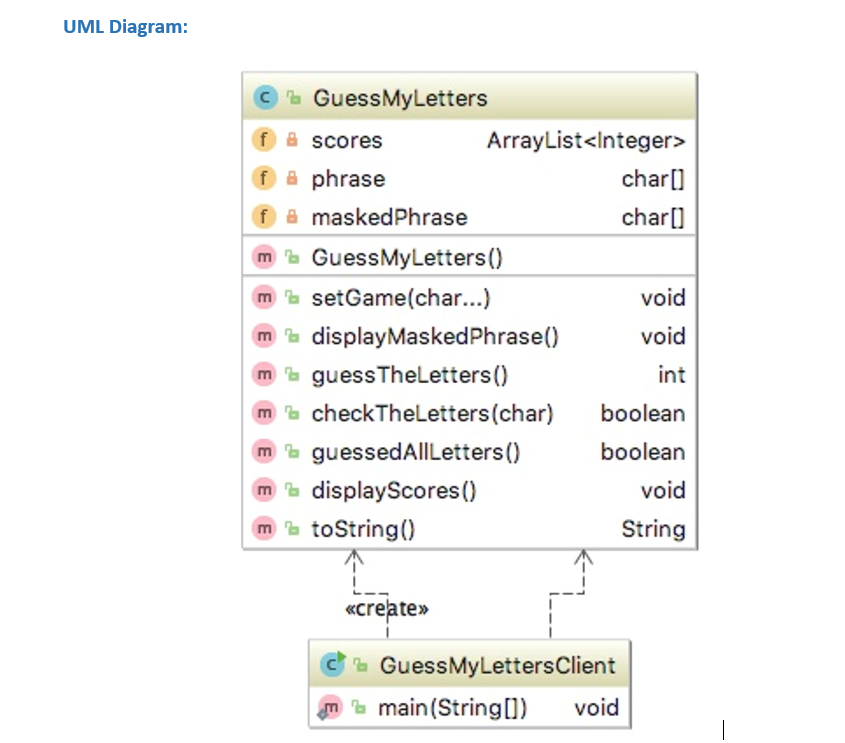The image size is (845, 743).
Task: Click the UML Diagram heading text
Action: (x=125, y=26)
